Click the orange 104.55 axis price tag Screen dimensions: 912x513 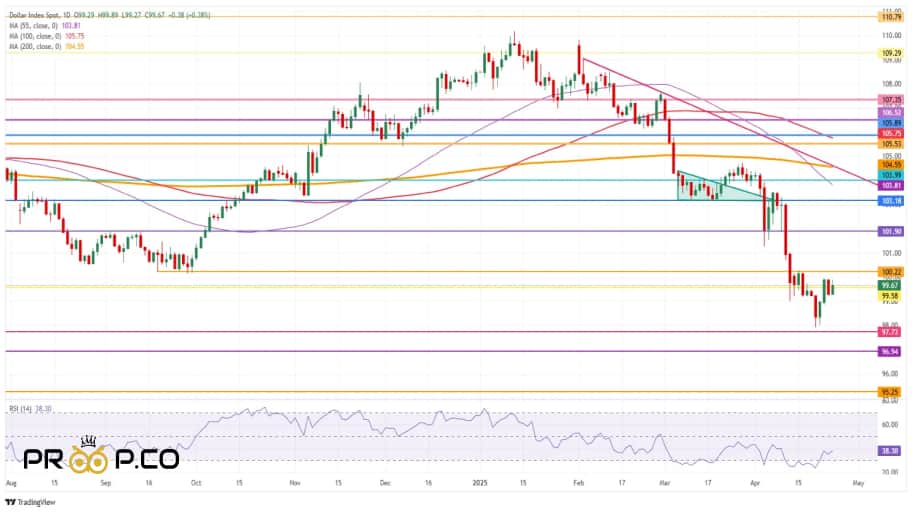(x=891, y=165)
